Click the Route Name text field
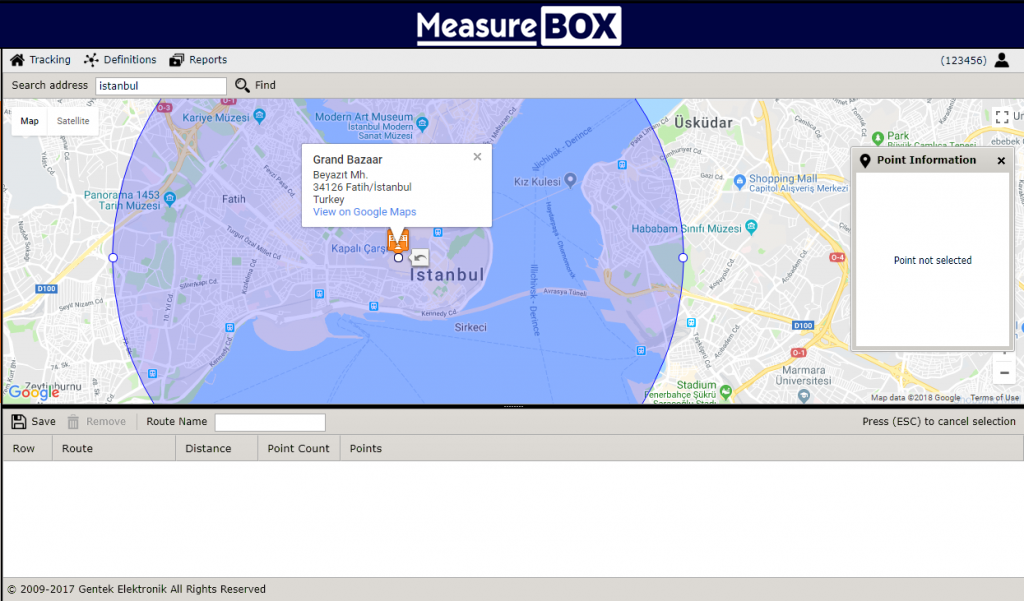The width and height of the screenshot is (1024, 601). coord(270,422)
